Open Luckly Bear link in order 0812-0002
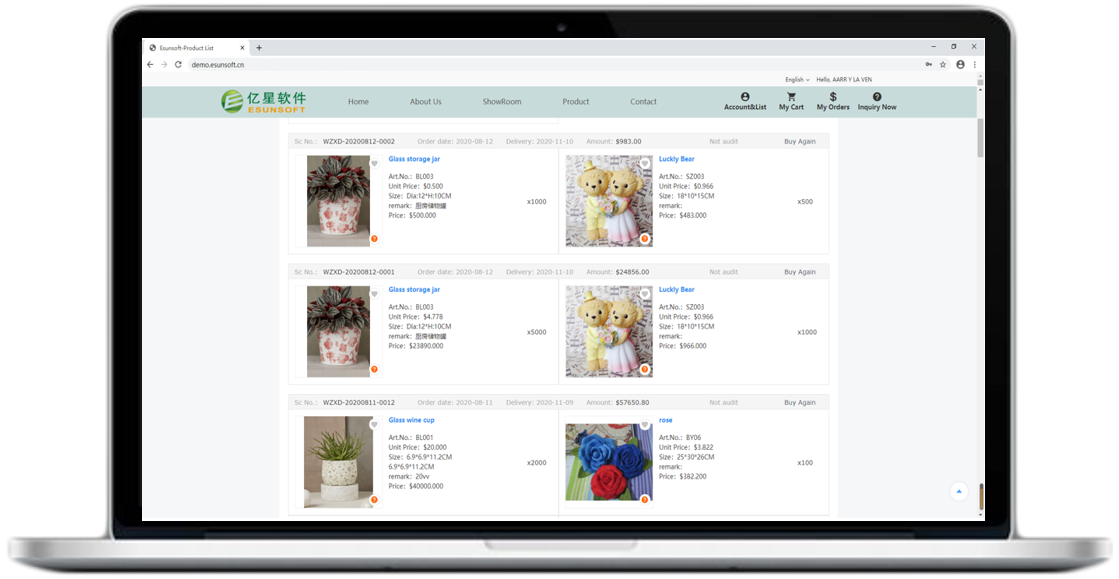 (677, 159)
